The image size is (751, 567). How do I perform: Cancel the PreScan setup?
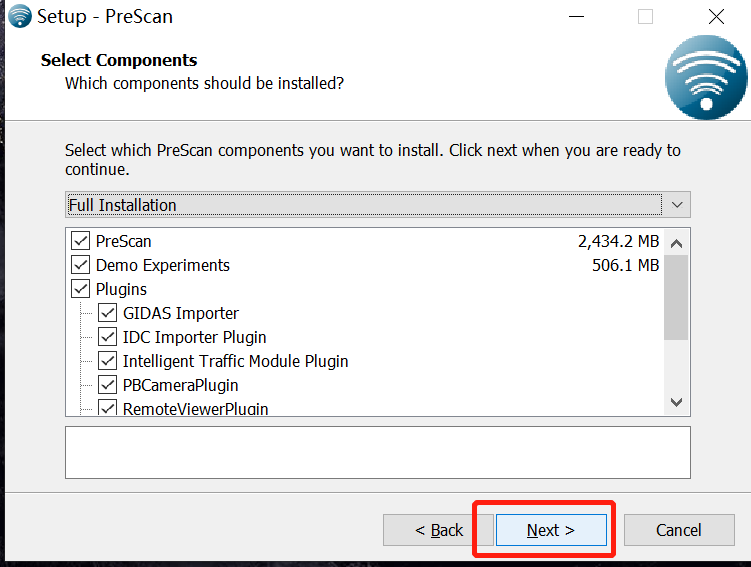pos(679,530)
